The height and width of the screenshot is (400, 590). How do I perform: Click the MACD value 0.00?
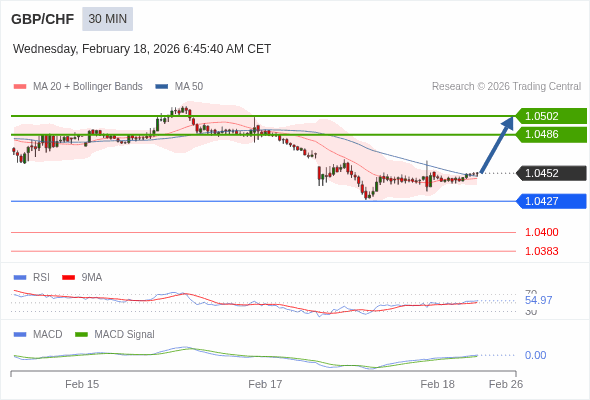[x=535, y=355]
